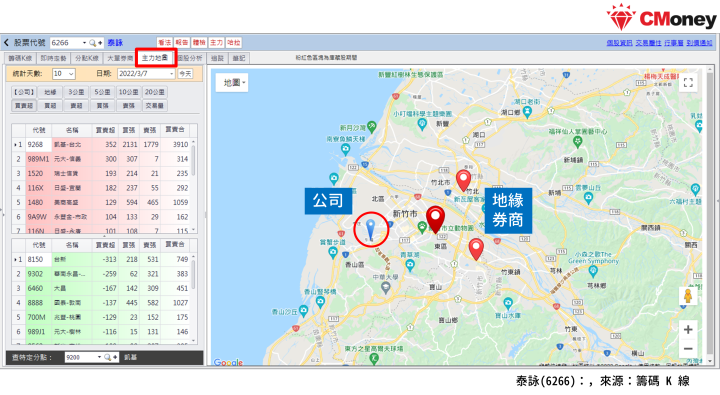Select the 買超 sort mode
This screenshot has width=720, height=395.
(50, 106)
